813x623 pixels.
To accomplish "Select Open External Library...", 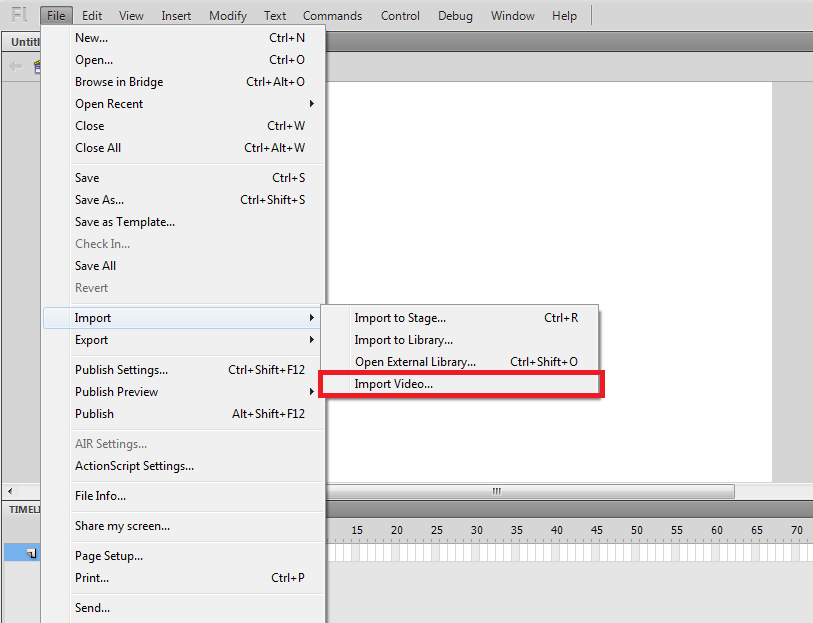I will [x=460, y=362].
